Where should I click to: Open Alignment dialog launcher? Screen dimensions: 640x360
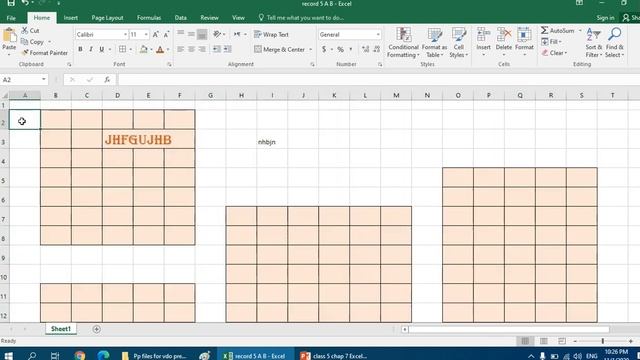click(312, 64)
